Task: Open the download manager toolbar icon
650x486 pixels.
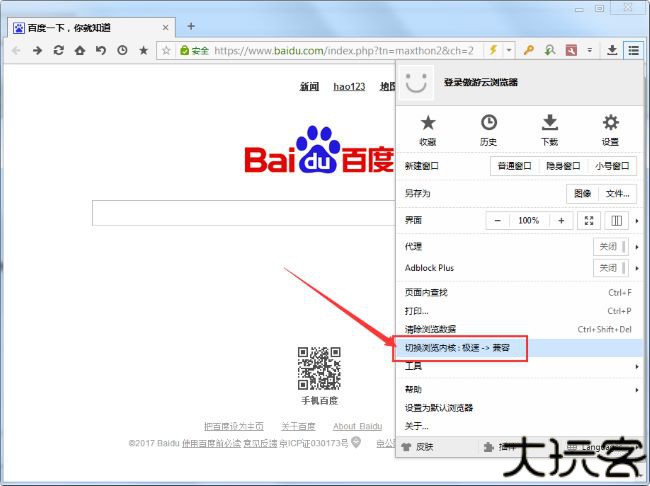Action: point(612,51)
